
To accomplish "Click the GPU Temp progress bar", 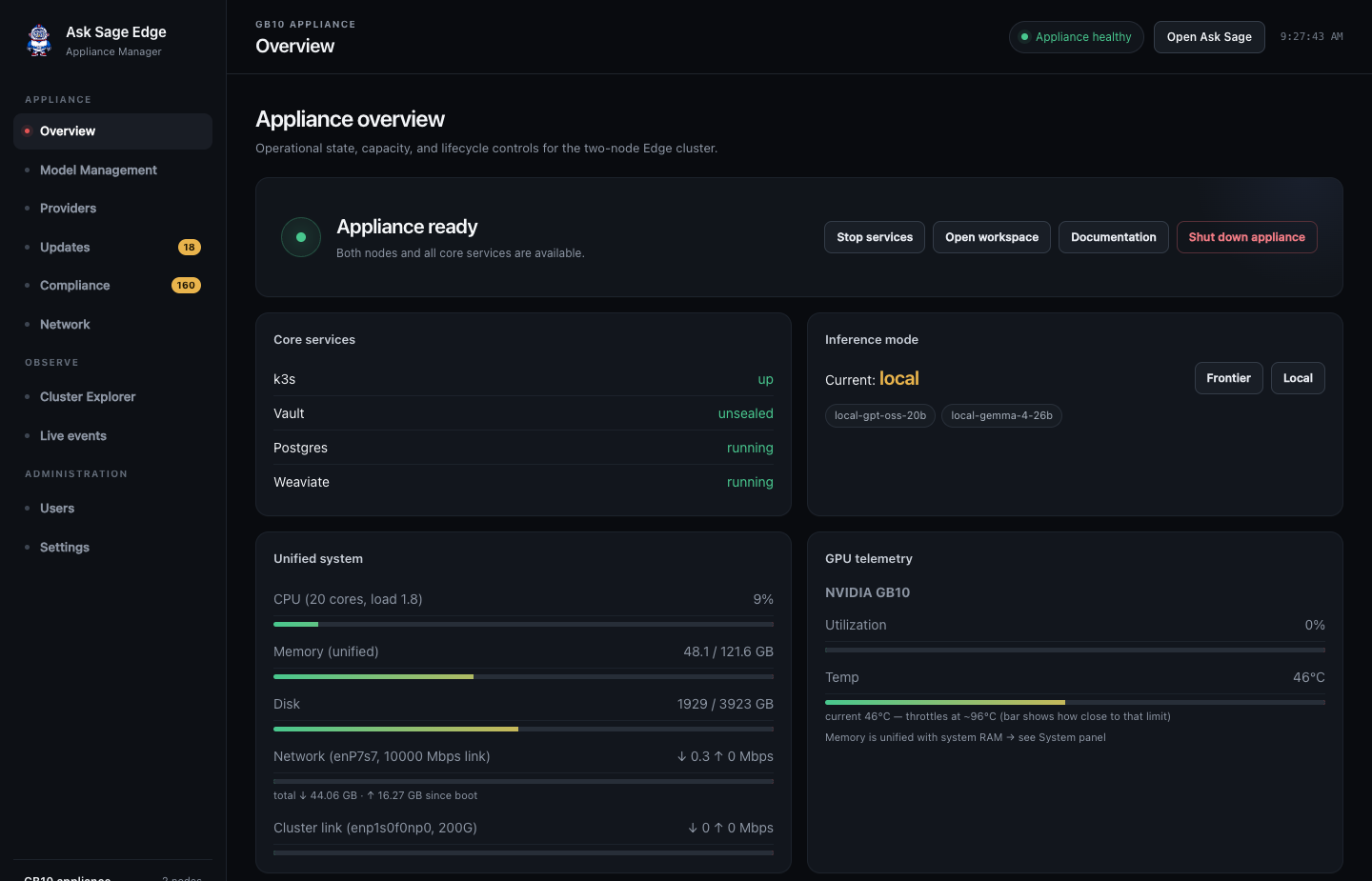I will tap(1075, 703).
